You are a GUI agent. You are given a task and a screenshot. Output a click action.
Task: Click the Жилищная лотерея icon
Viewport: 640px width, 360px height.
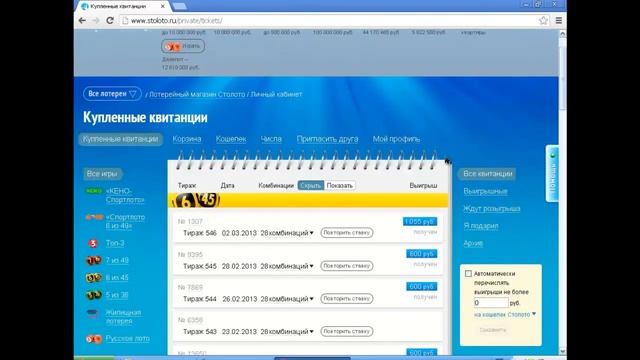[x=93, y=313]
